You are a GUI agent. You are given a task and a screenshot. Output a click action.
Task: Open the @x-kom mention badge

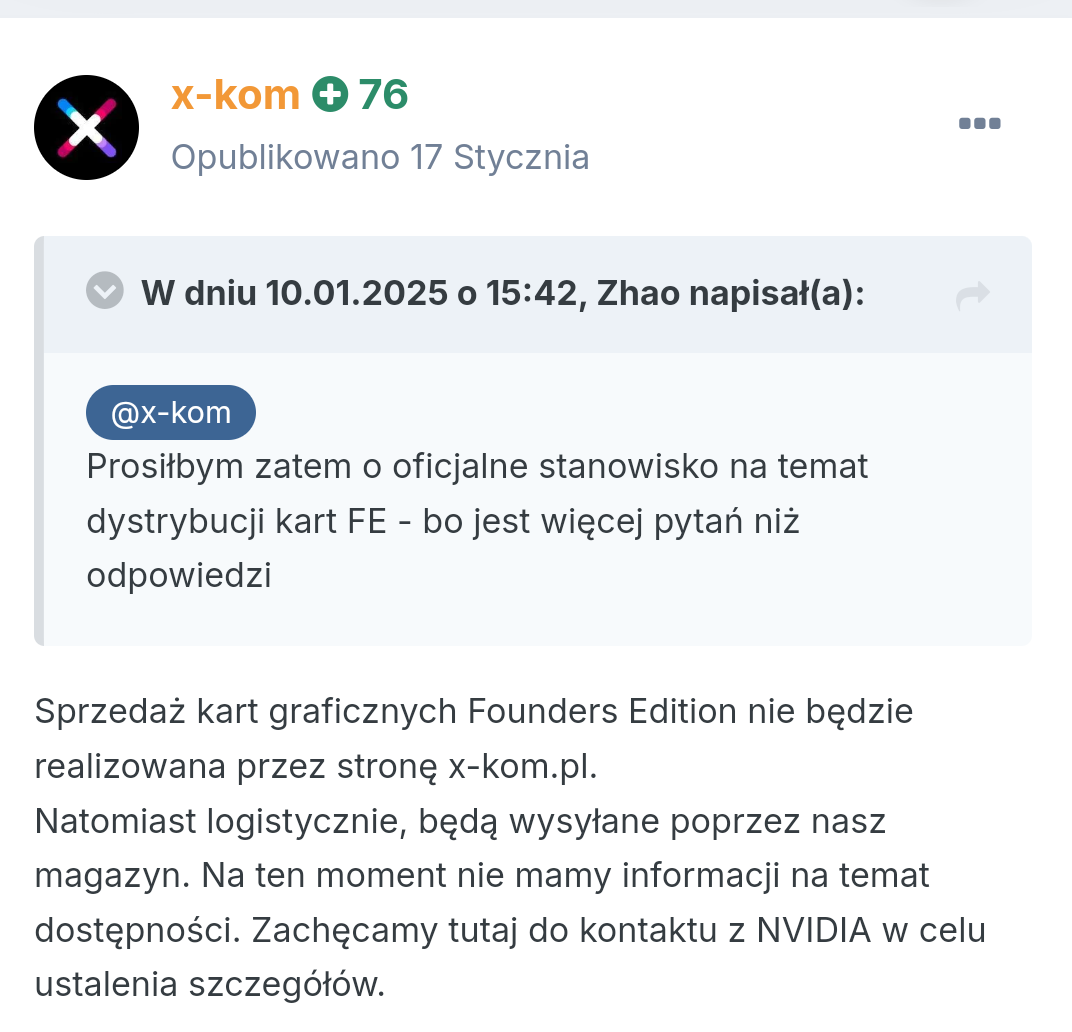pyautogui.click(x=170, y=412)
